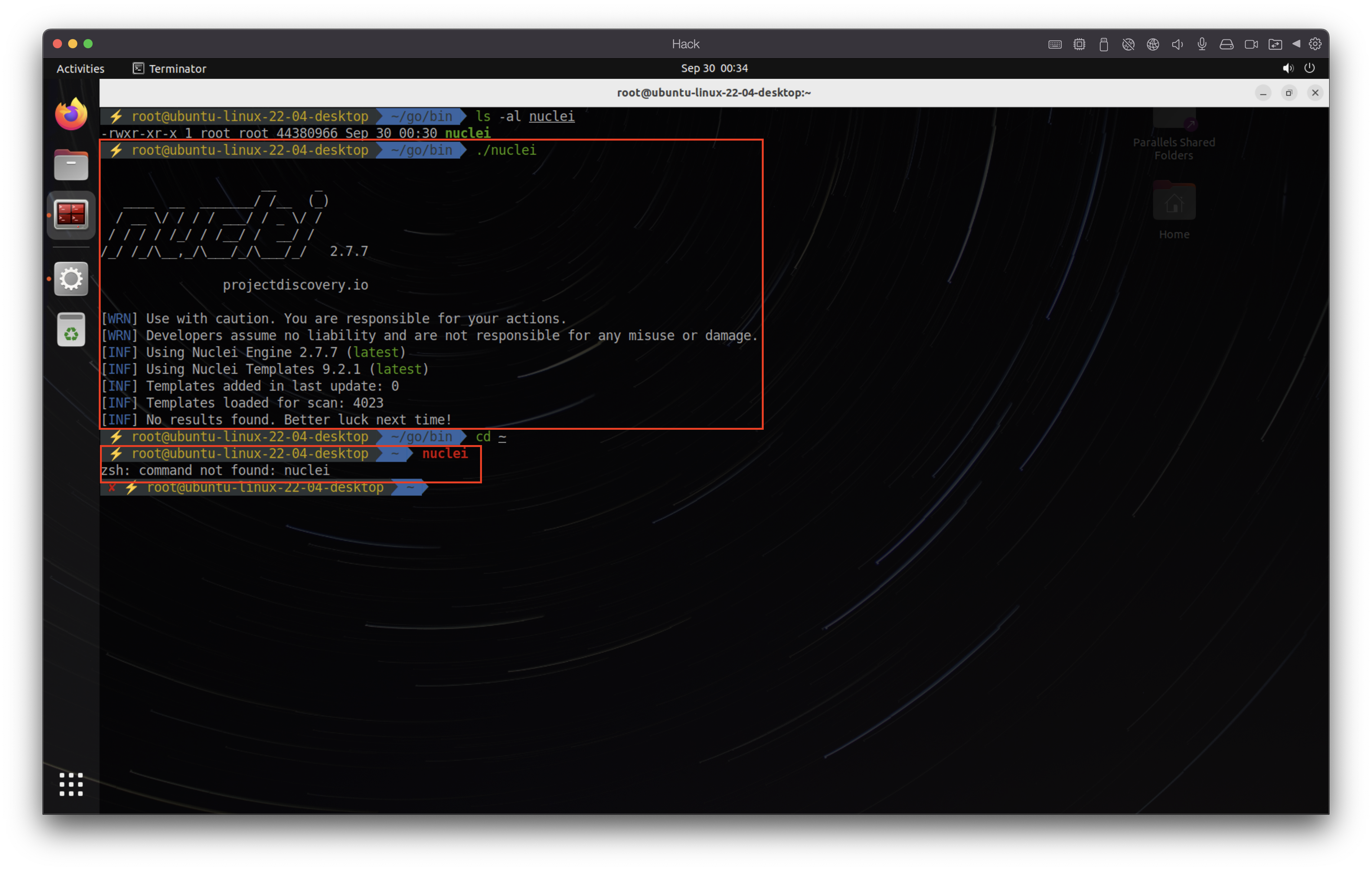Click the version text 2.7.7

tap(349, 251)
